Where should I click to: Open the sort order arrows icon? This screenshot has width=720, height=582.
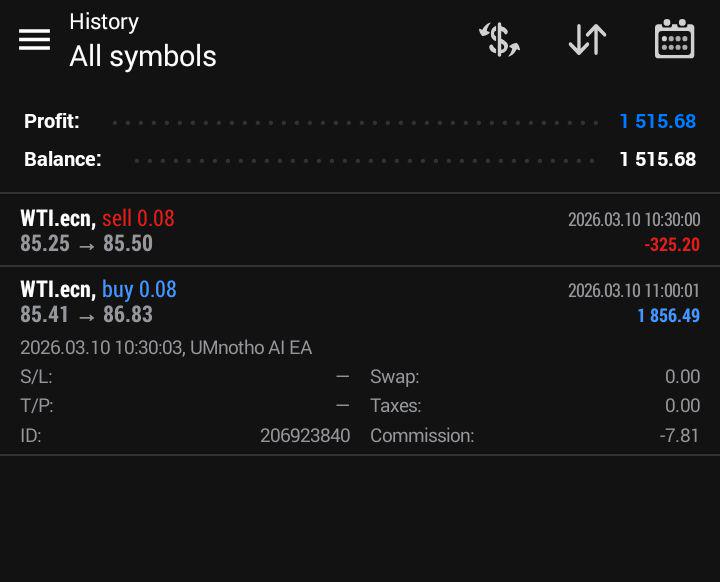(x=587, y=40)
